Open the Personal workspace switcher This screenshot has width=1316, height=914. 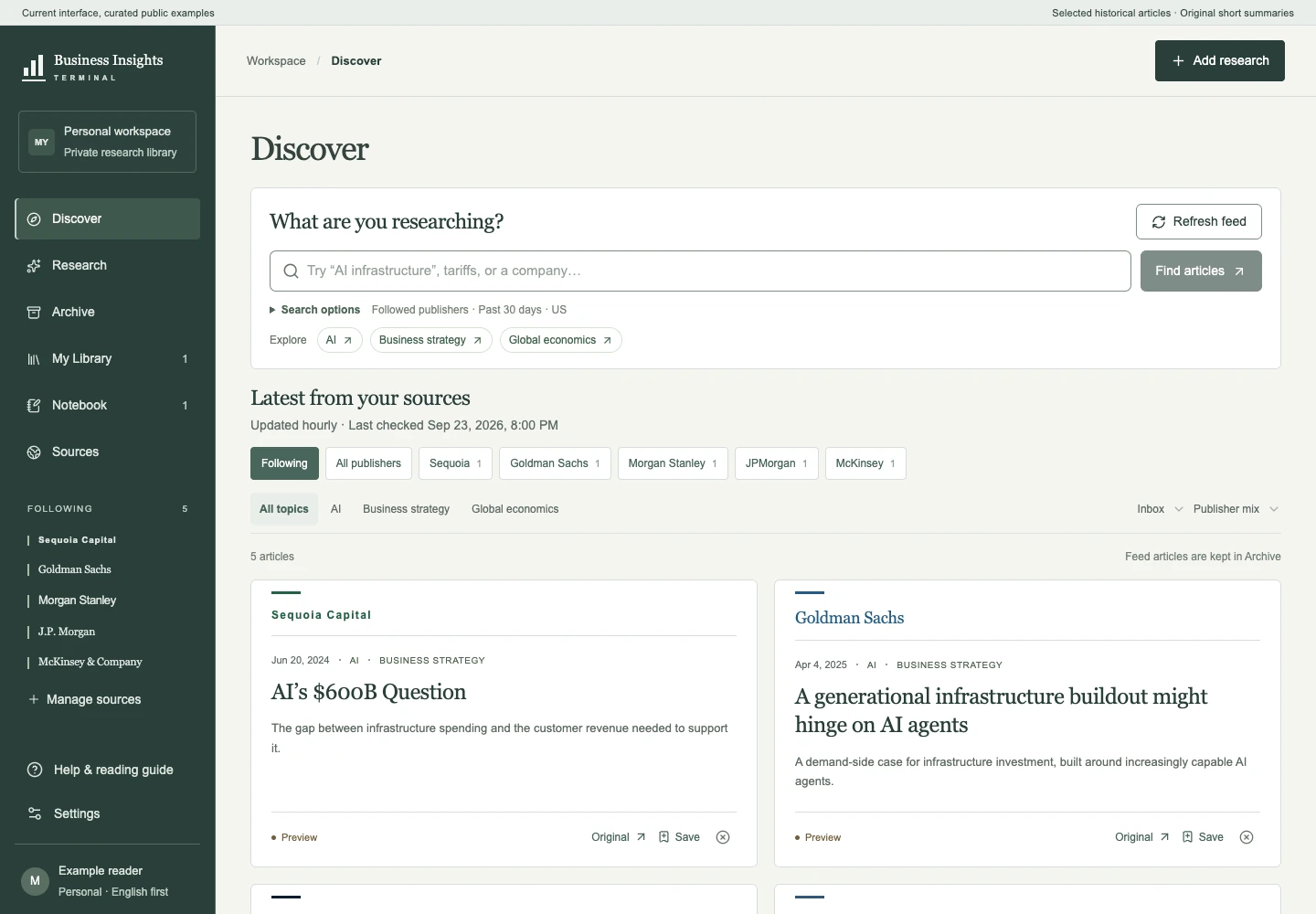(107, 142)
